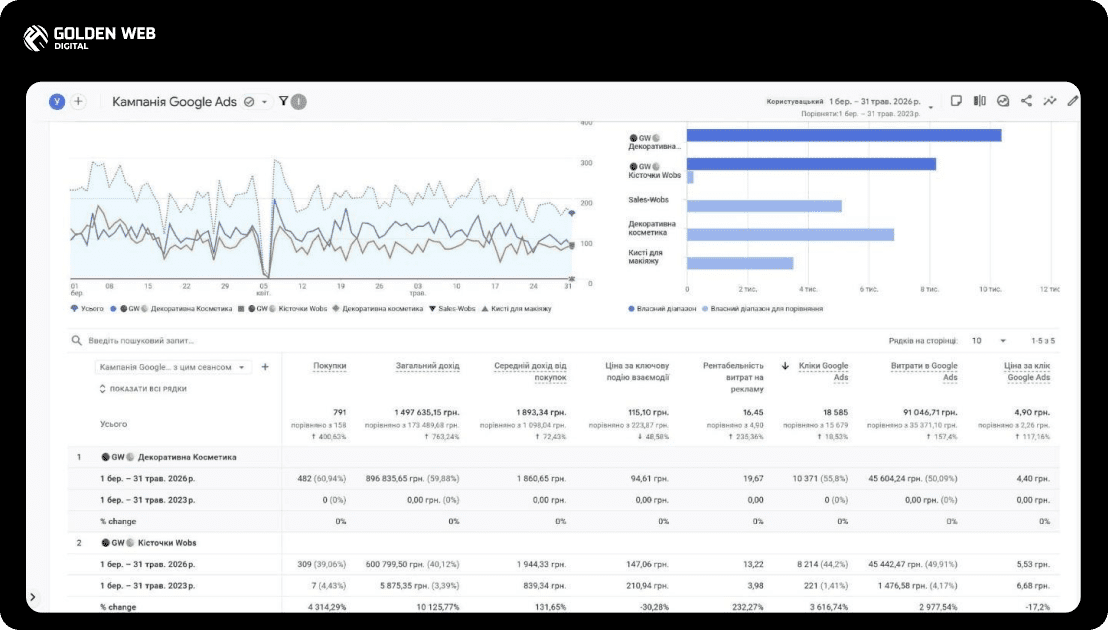Share this report via share icon
The image size is (1108, 630).
coord(1026,101)
